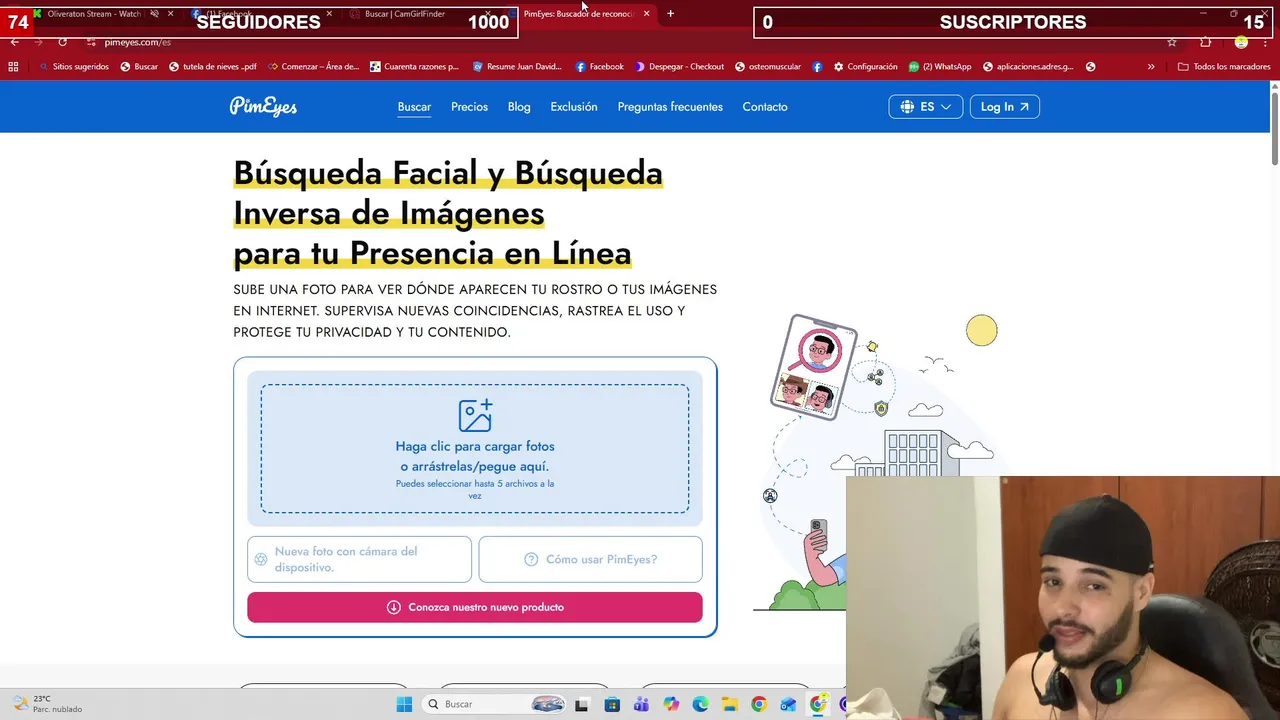Open Preguntas frecuentes page
Image resolution: width=1280 pixels, height=720 pixels.
click(x=670, y=107)
